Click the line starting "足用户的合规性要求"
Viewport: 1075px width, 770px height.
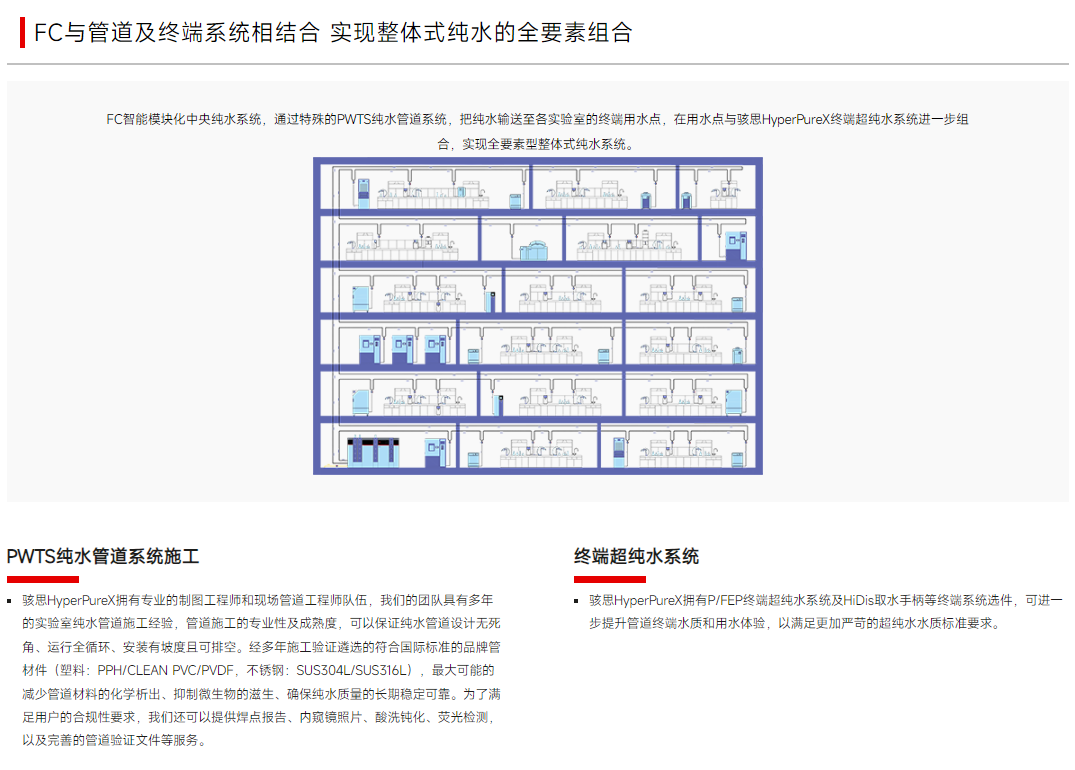tap(258, 717)
